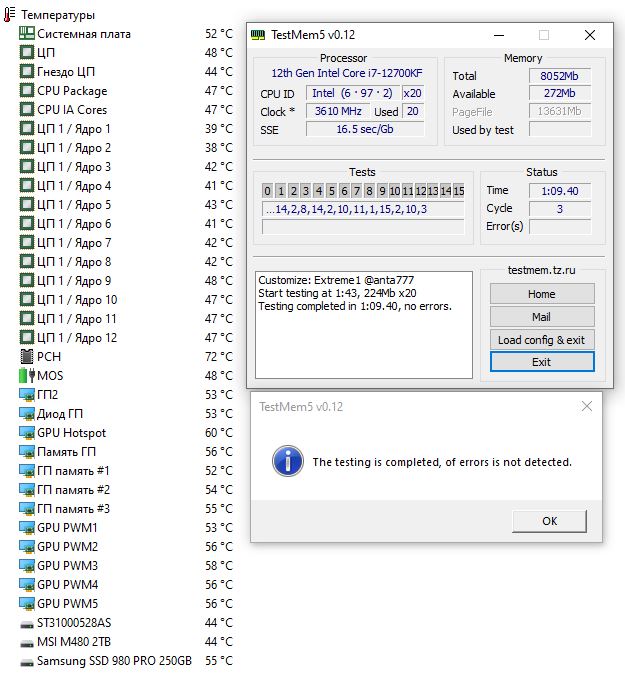This screenshot has height=677, width=625.
Task: Click the thermometer icon next to Температуры
Action: [x=9, y=14]
